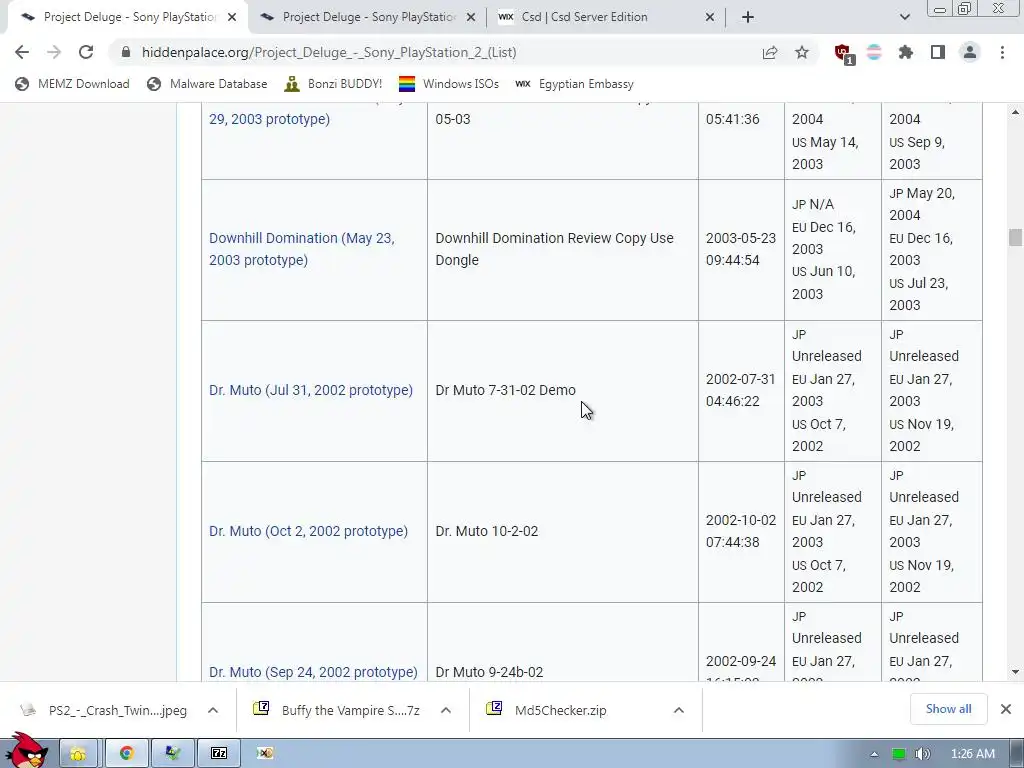Open the uBlock shield extension icon
This screenshot has height=768, width=1024.
pyautogui.click(x=843, y=53)
